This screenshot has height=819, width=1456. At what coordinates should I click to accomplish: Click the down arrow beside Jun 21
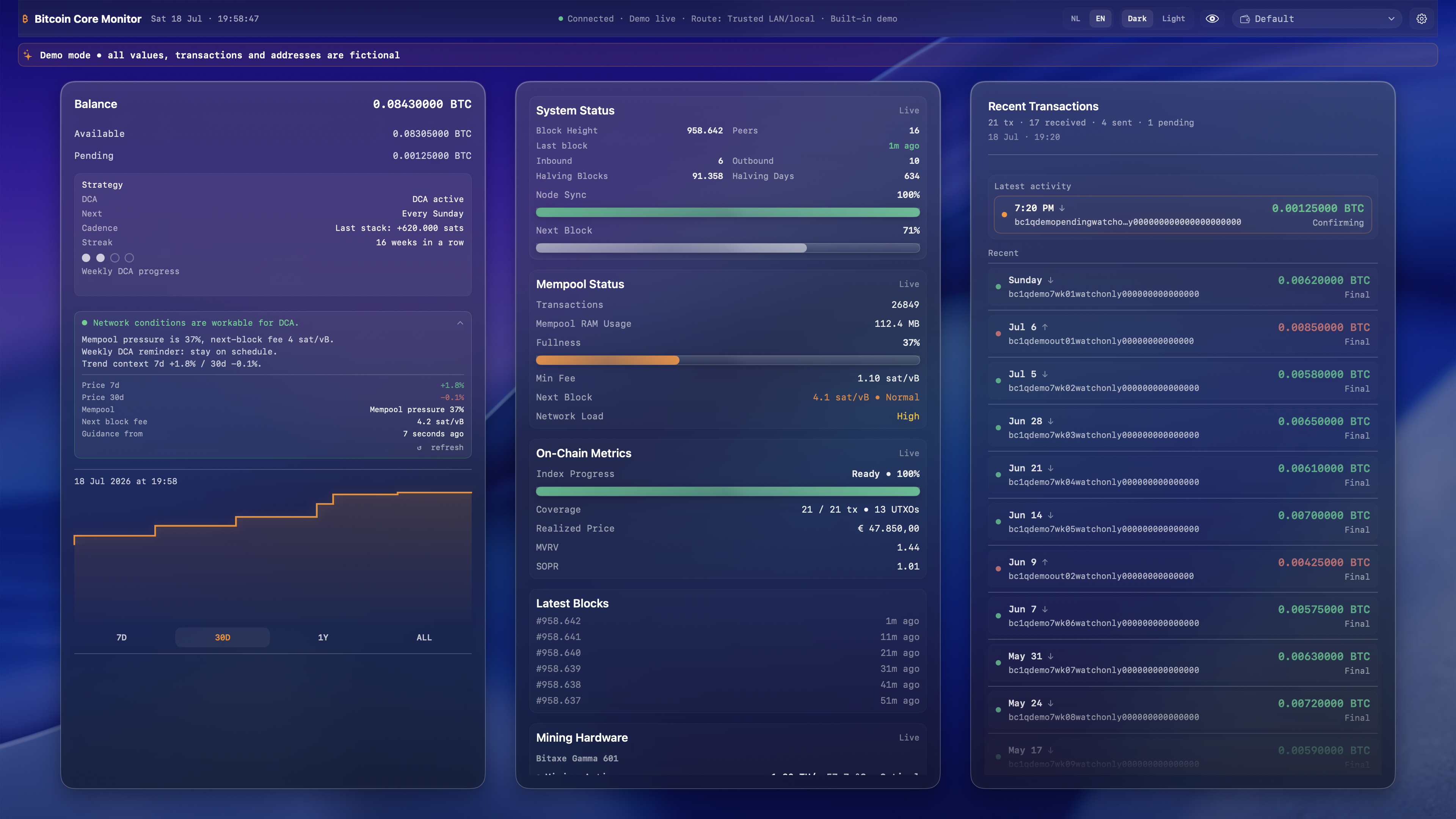1051,468
